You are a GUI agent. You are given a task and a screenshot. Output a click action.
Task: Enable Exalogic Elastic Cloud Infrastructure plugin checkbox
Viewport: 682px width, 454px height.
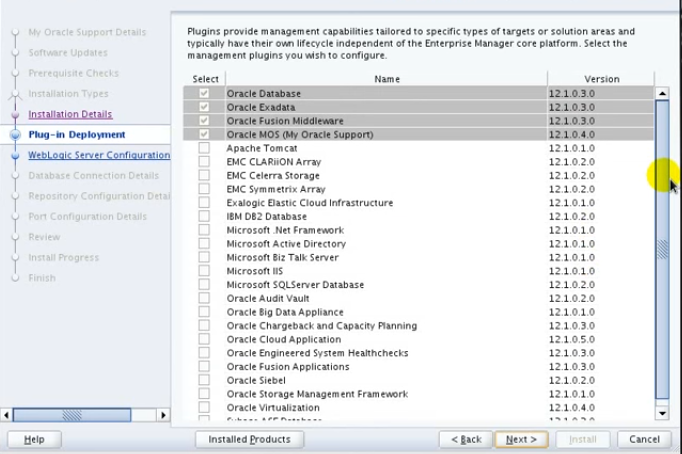click(204, 203)
